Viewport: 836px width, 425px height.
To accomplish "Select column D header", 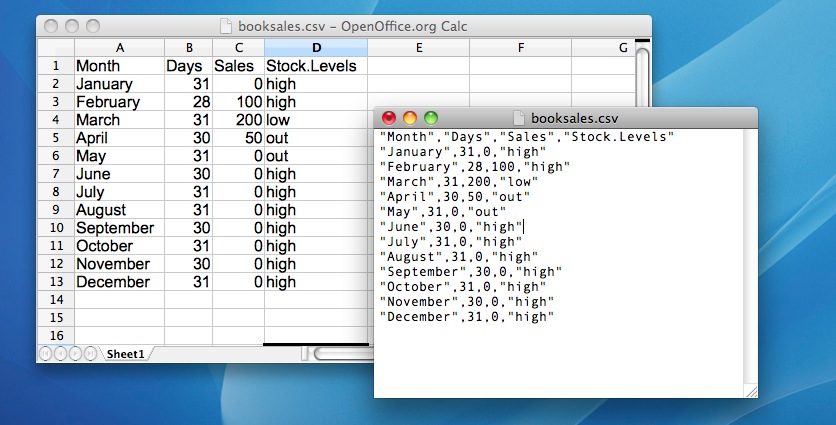I will (x=316, y=47).
